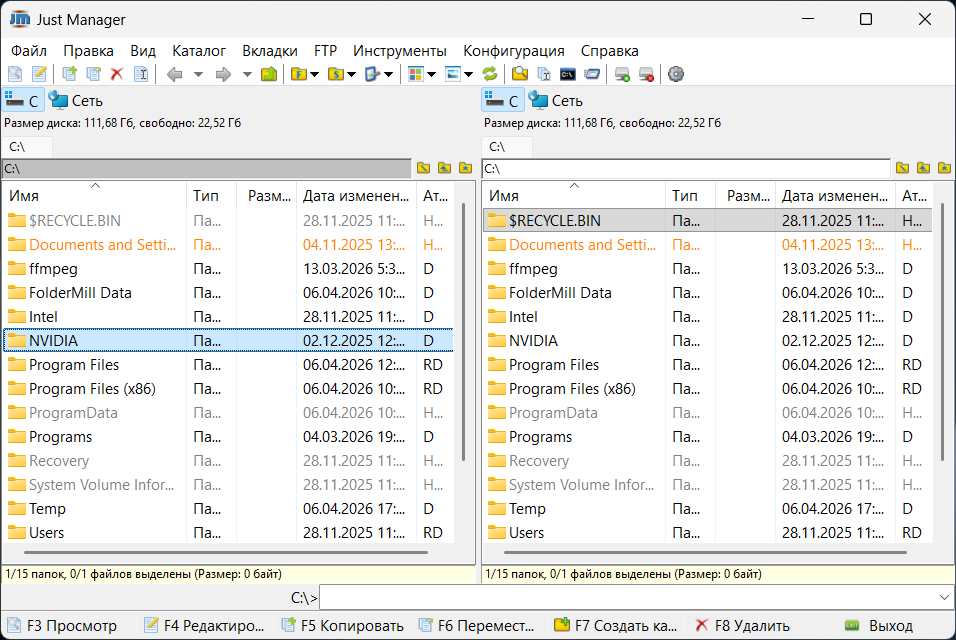
Task: Click left panel's favorites star folder icon
Action: click(x=465, y=168)
